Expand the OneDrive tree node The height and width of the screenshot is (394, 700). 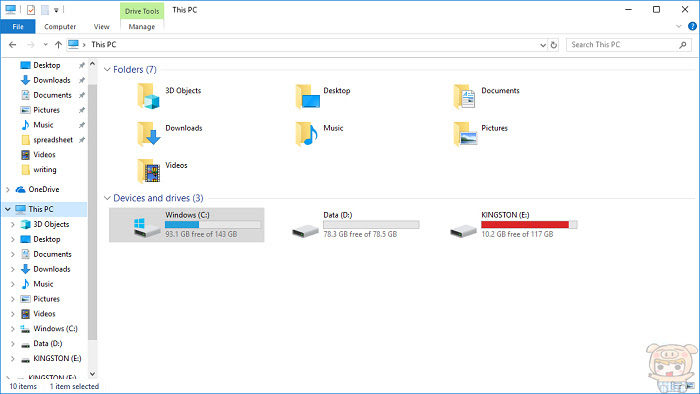click(8, 190)
